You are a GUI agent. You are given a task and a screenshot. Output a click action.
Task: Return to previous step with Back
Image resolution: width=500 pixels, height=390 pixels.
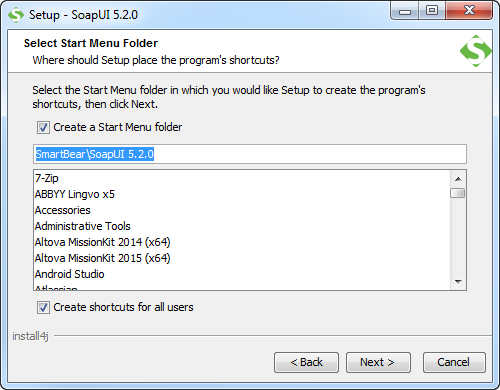(306, 362)
